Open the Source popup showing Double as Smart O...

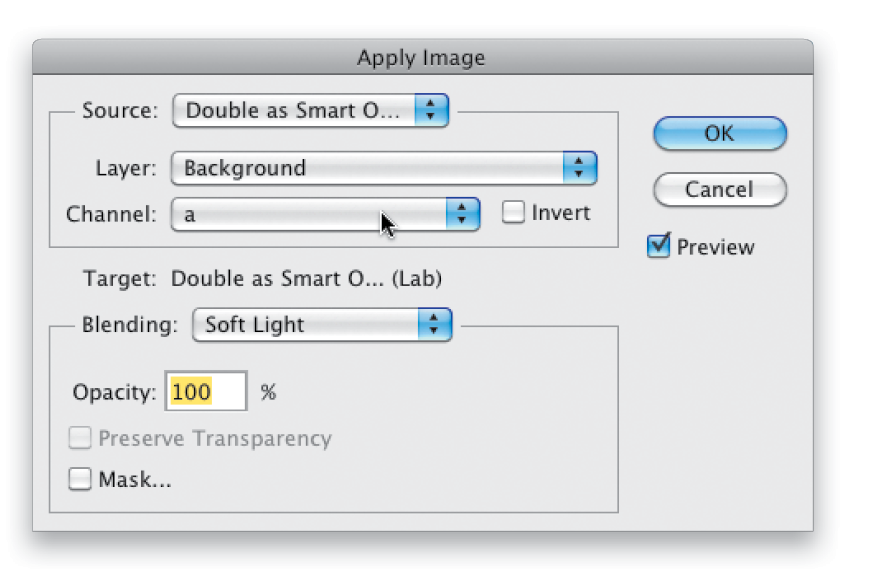(x=310, y=111)
